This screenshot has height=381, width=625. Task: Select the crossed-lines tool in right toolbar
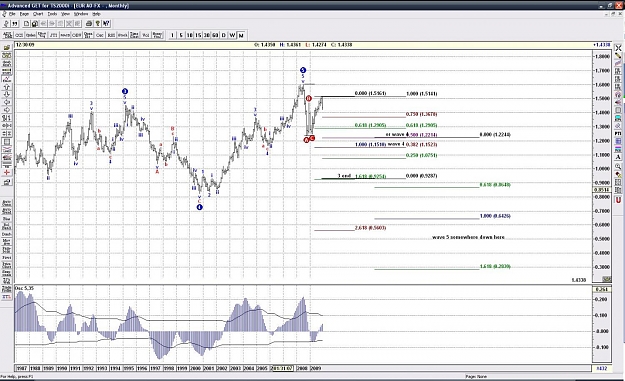click(x=618, y=48)
